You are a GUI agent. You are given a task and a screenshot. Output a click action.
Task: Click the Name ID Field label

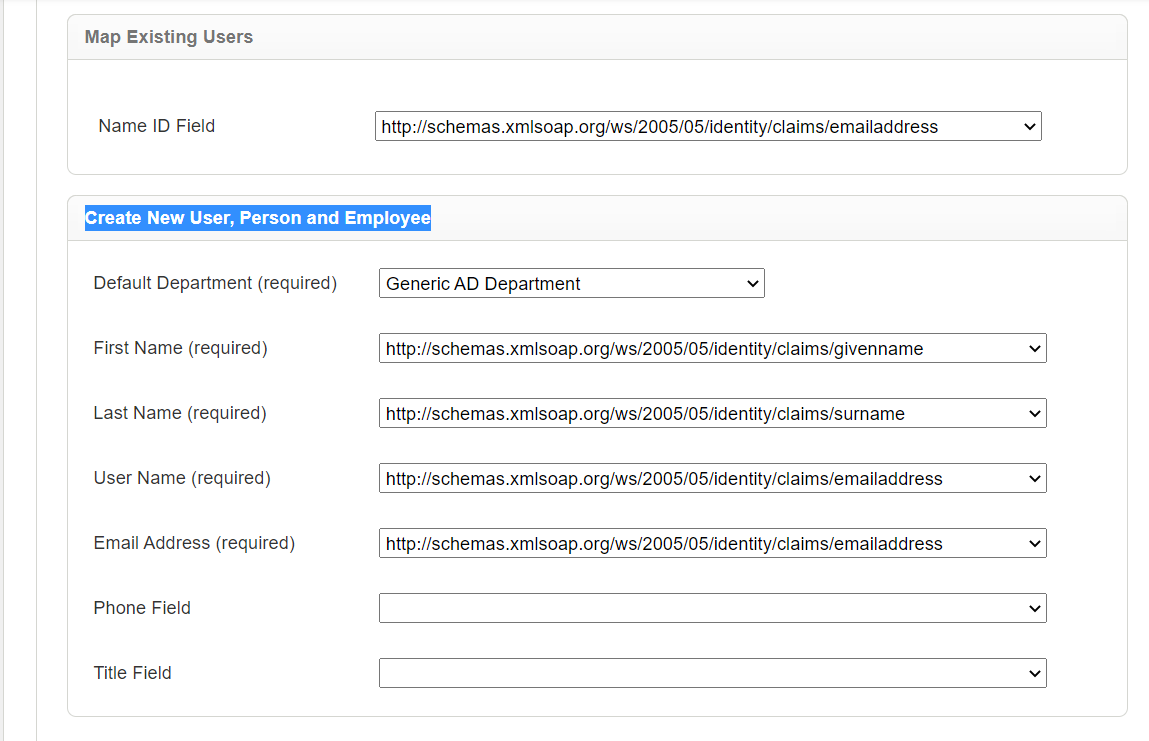coord(157,126)
